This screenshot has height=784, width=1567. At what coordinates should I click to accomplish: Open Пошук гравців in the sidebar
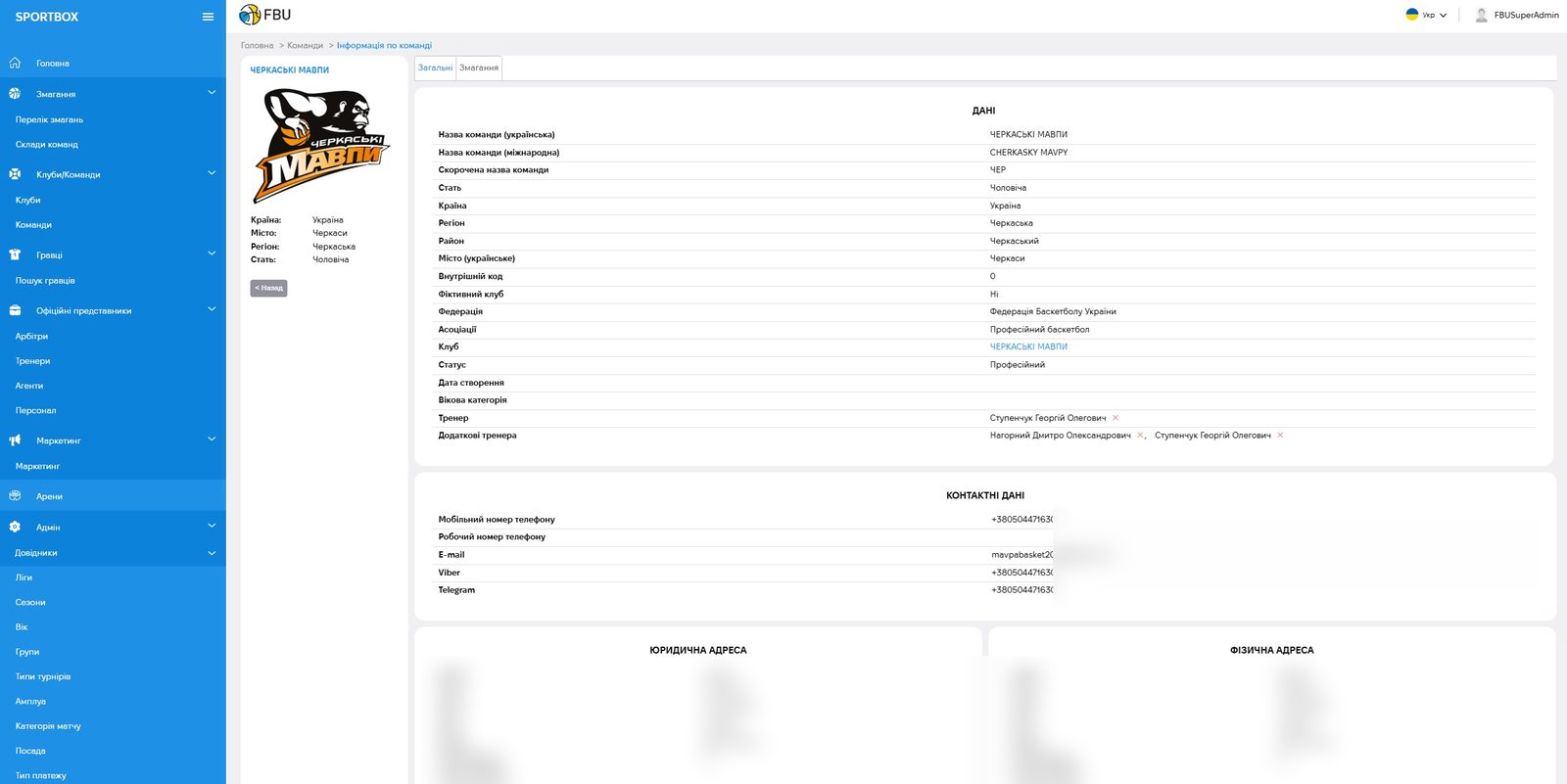coord(45,281)
